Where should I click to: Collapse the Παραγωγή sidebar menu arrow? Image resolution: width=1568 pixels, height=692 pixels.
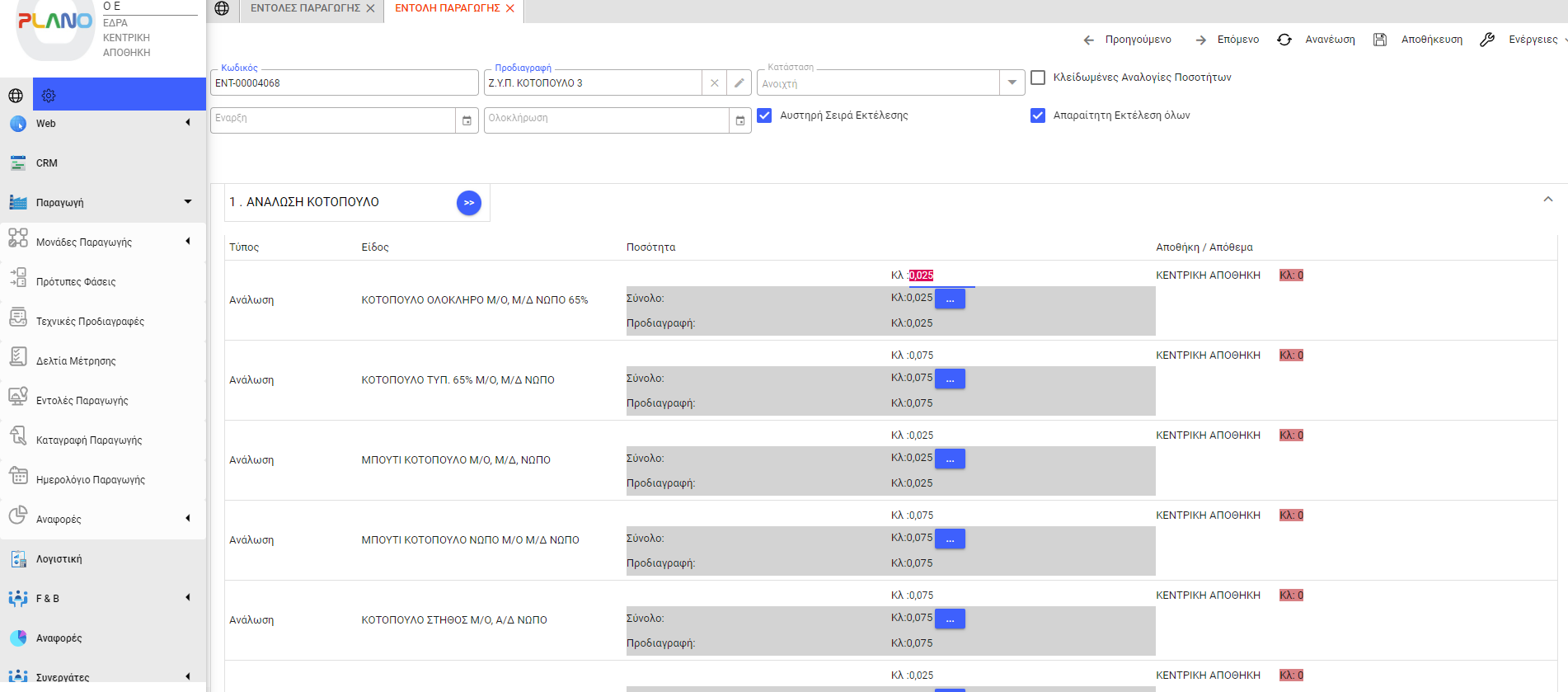click(188, 202)
